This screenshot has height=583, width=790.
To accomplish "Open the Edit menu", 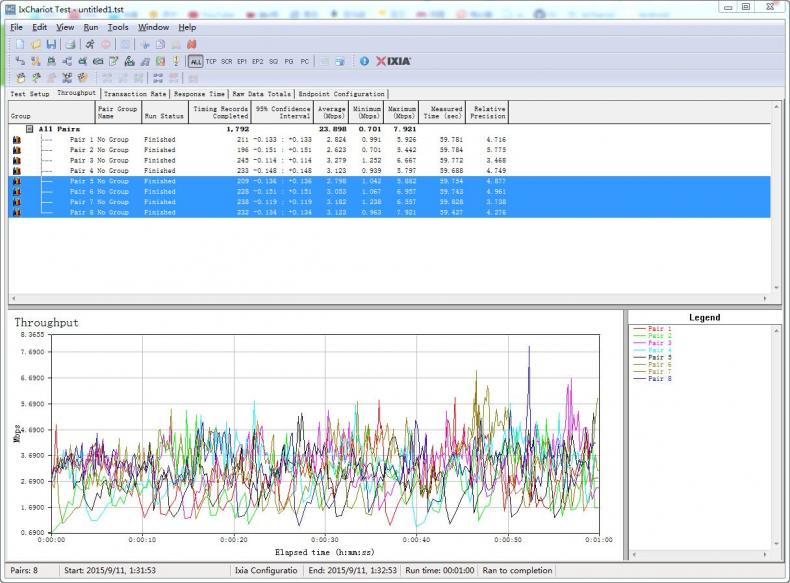I will (x=39, y=27).
